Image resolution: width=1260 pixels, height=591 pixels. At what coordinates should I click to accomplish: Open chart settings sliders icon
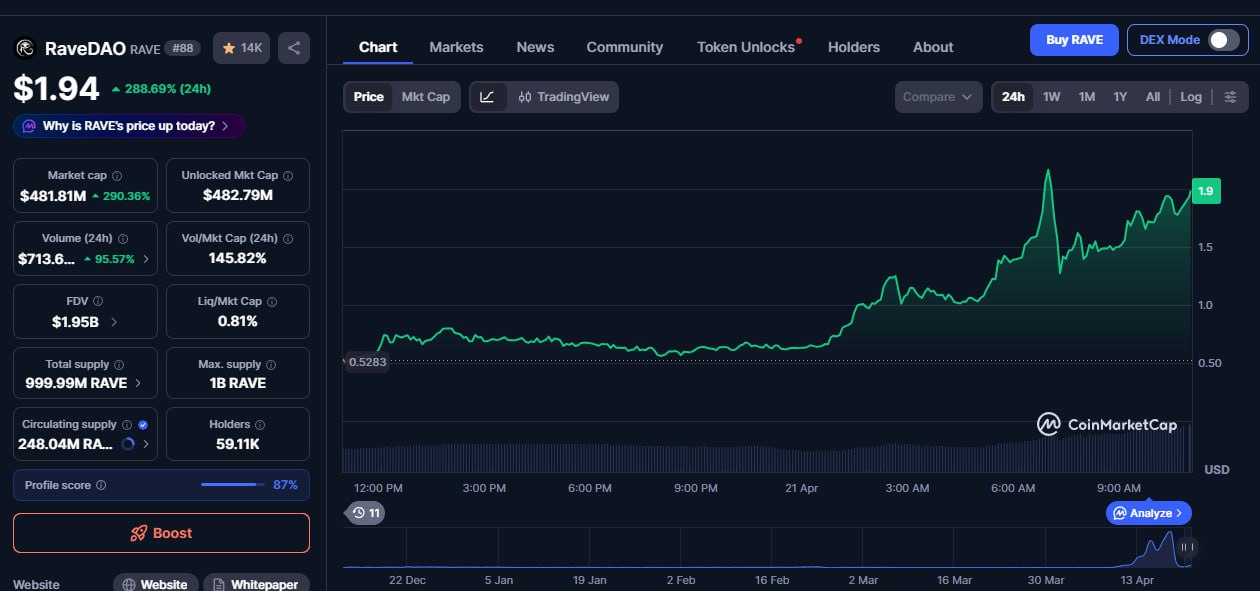(1230, 97)
